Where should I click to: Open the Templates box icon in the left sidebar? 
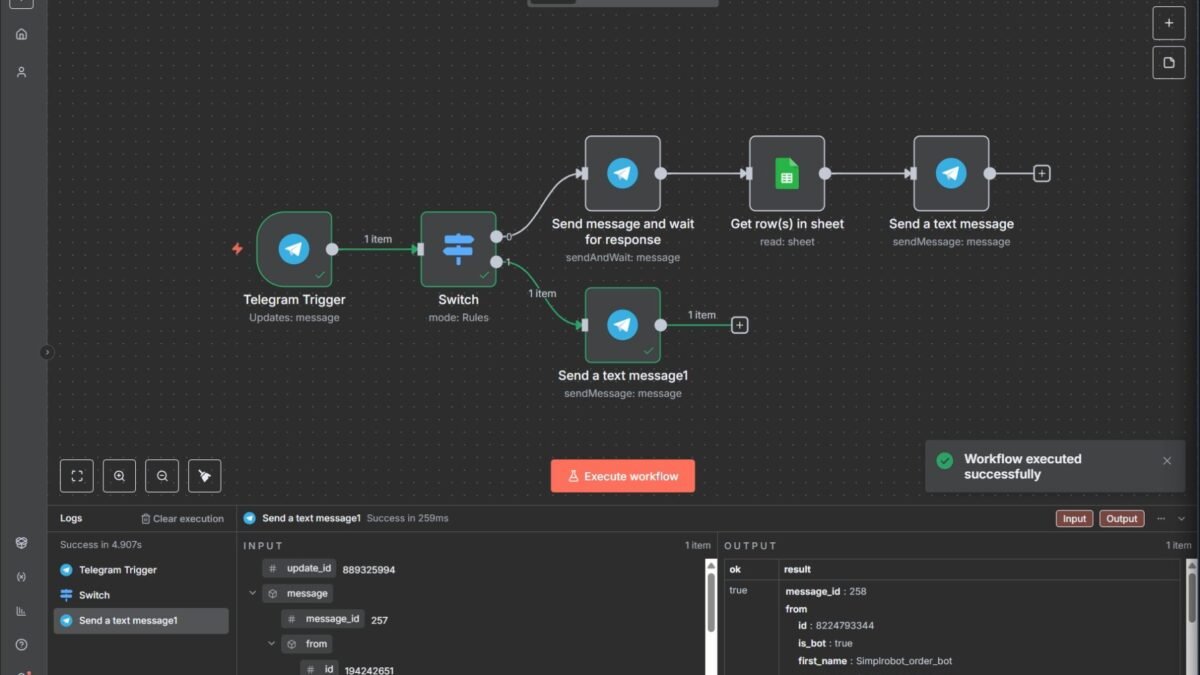point(22,542)
